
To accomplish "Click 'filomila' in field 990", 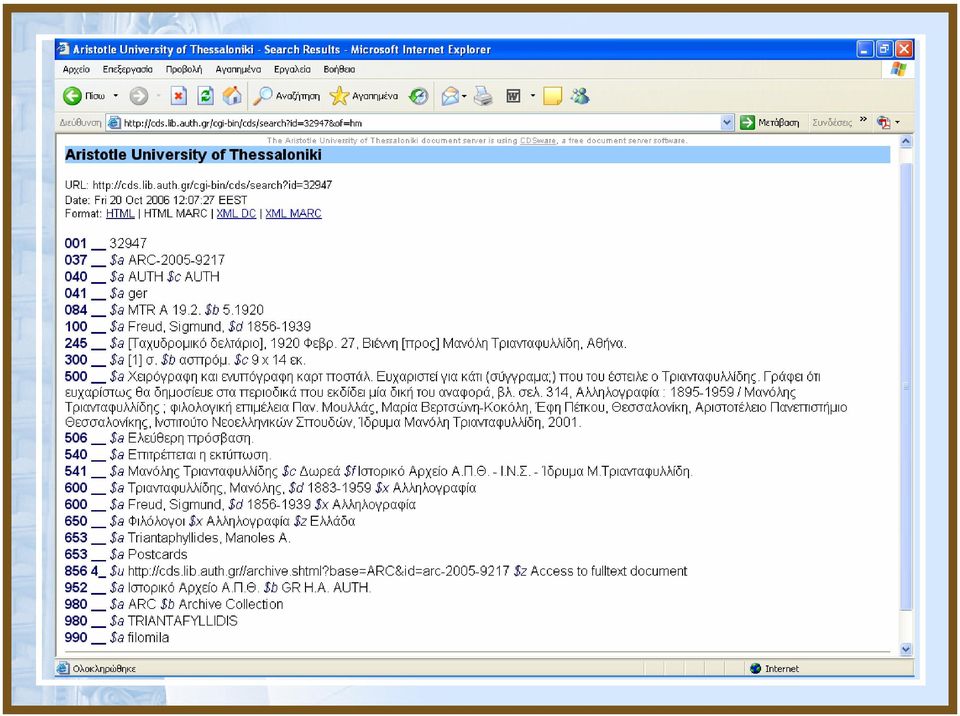I will pos(148,637).
